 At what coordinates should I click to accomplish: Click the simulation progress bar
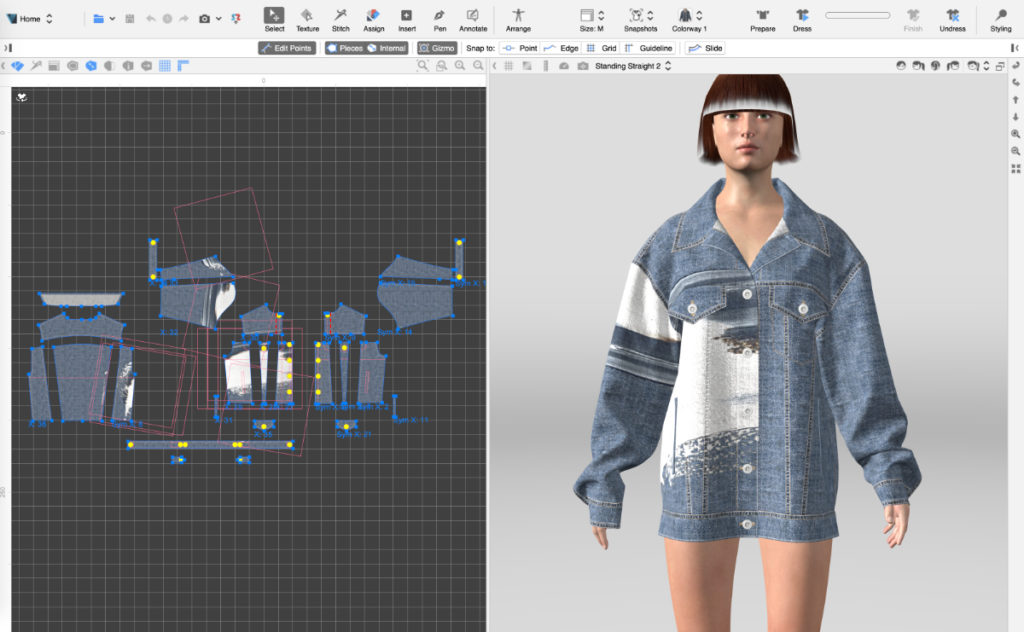click(857, 15)
